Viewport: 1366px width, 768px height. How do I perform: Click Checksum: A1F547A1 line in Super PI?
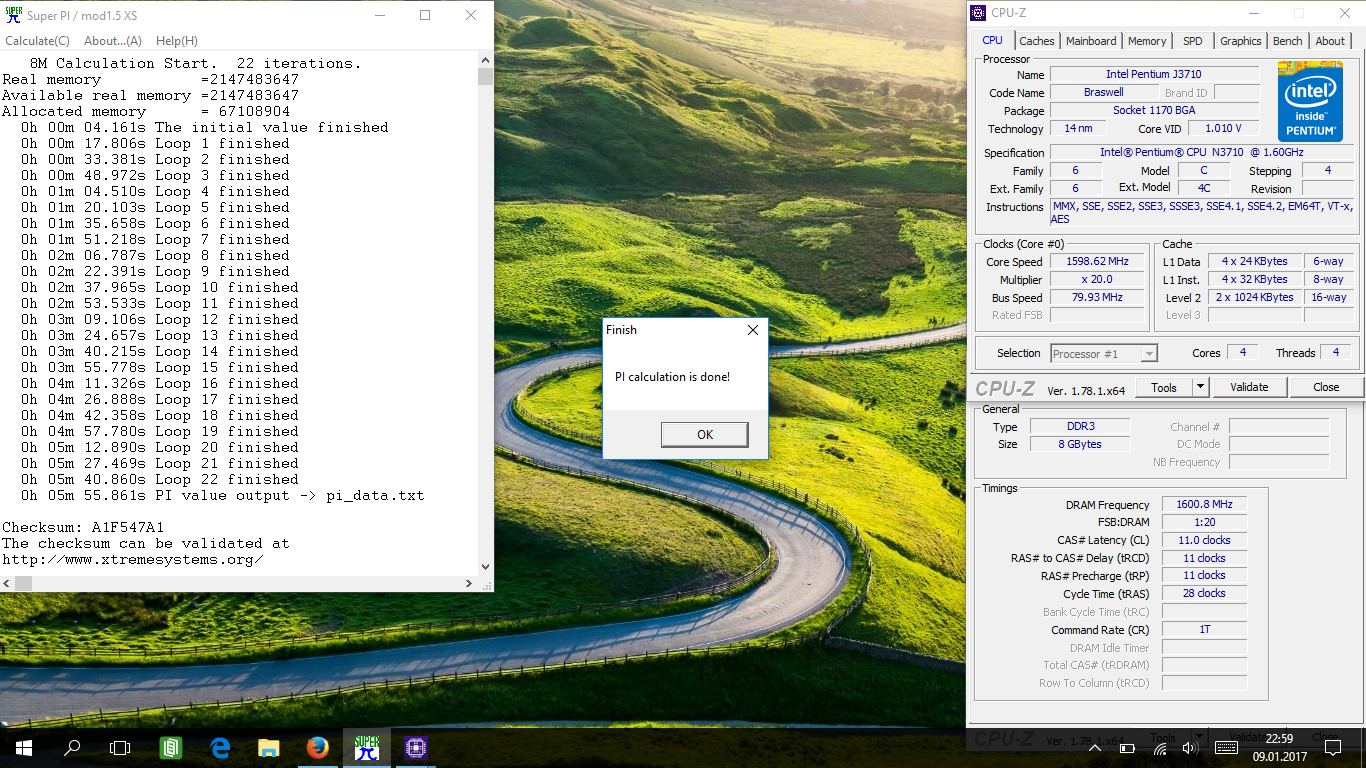pyautogui.click(x=83, y=527)
